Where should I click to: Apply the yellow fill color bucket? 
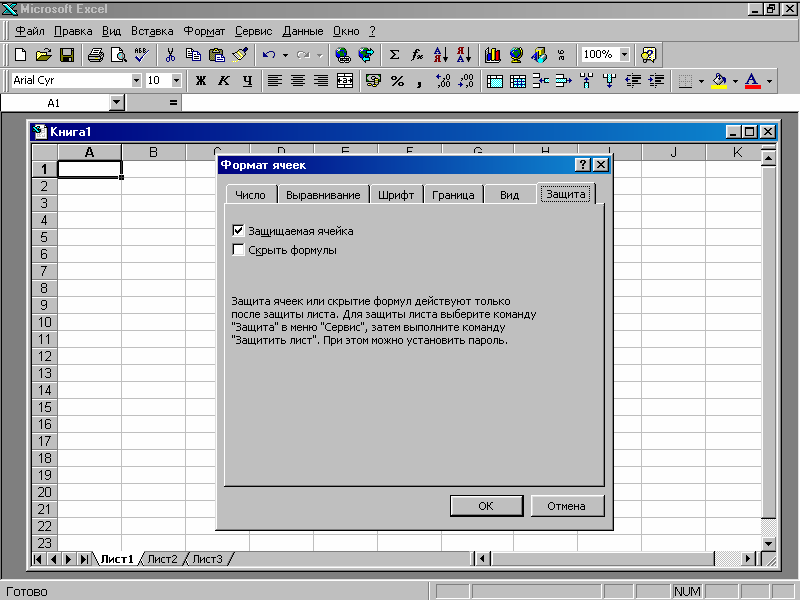coord(719,81)
